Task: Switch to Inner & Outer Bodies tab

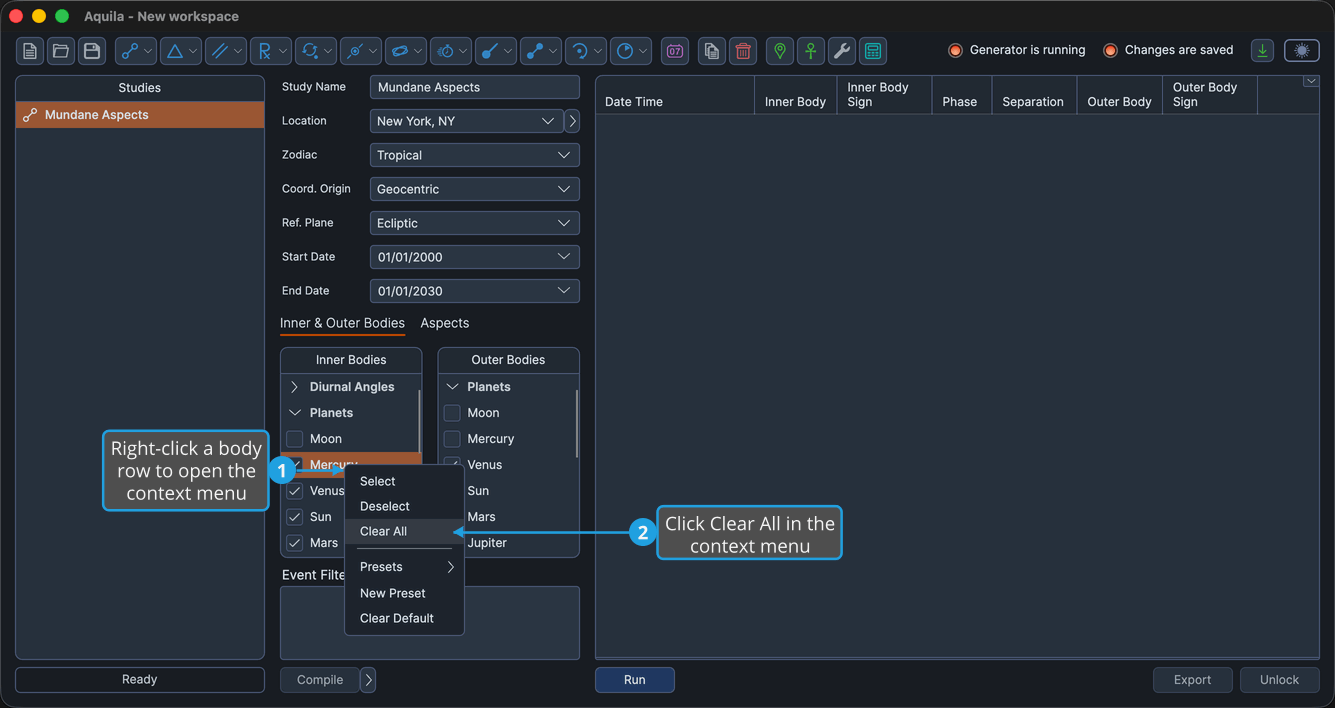Action: pyautogui.click(x=342, y=323)
